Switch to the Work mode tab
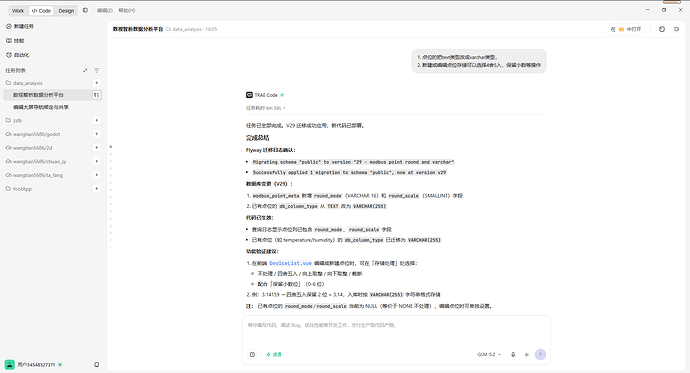 click(18, 11)
